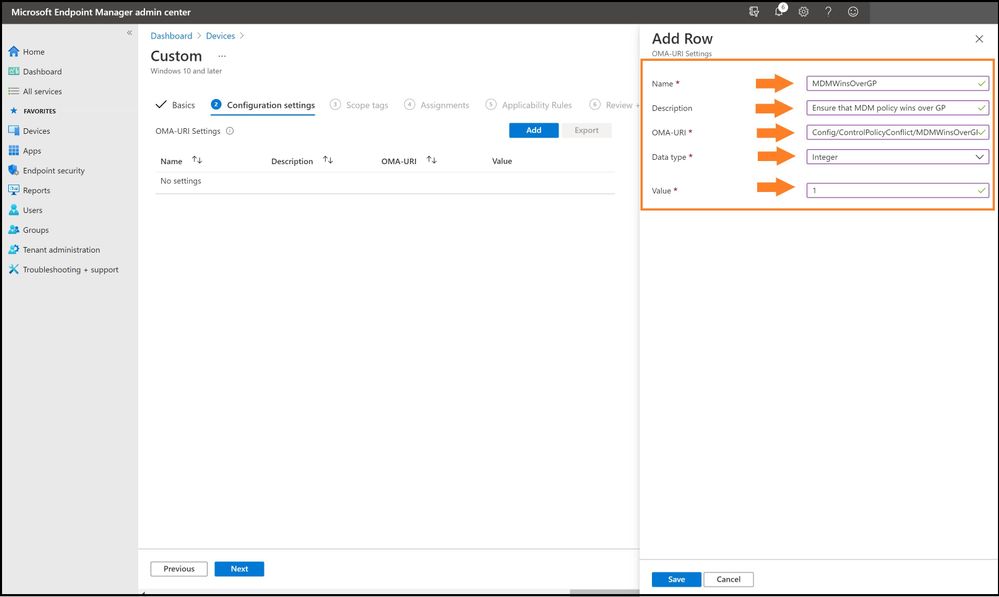Focus the Value input field
The image size is (999, 597).
point(897,190)
